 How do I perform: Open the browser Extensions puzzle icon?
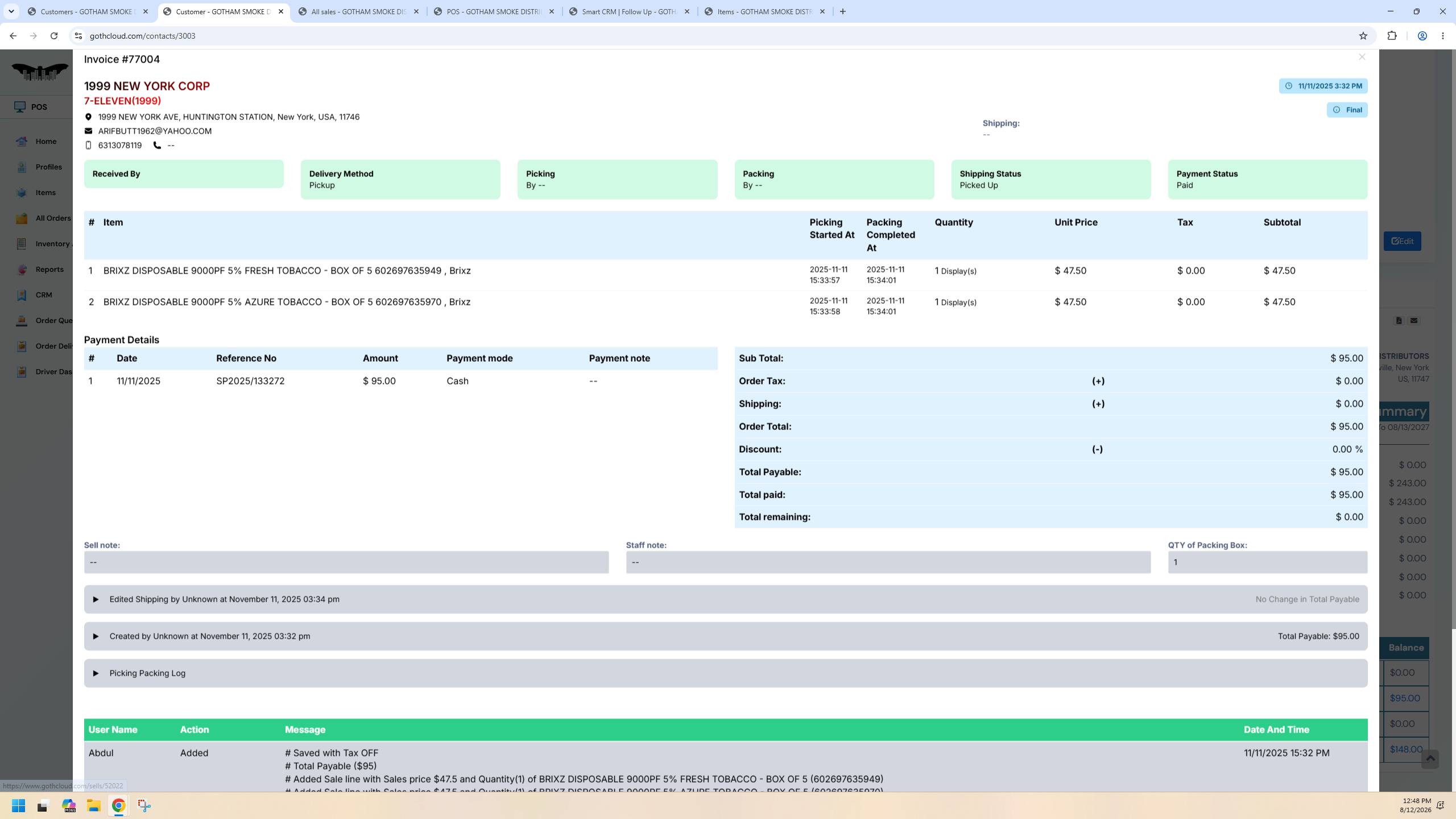[1392, 36]
